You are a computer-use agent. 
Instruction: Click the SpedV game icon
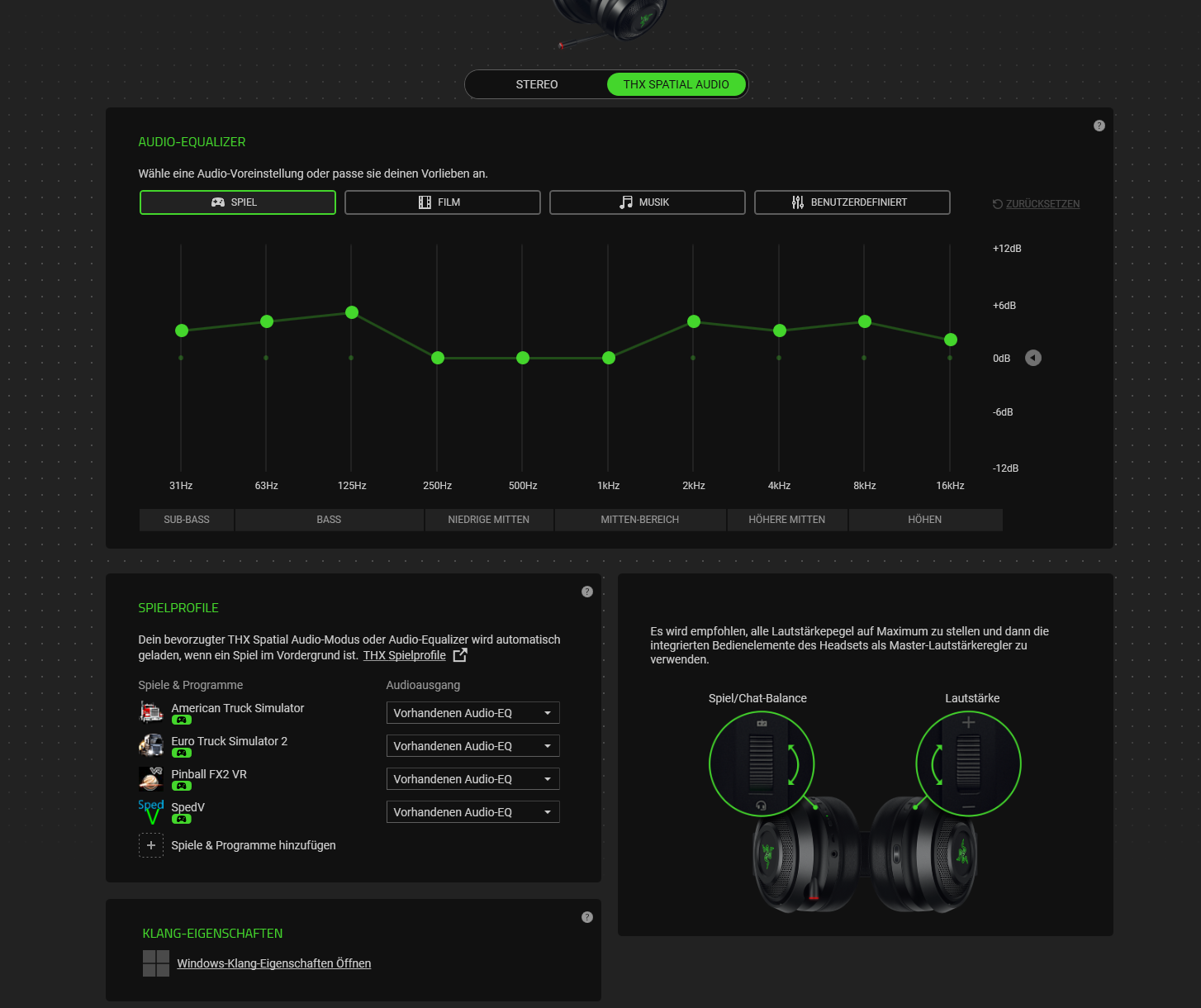[151, 811]
